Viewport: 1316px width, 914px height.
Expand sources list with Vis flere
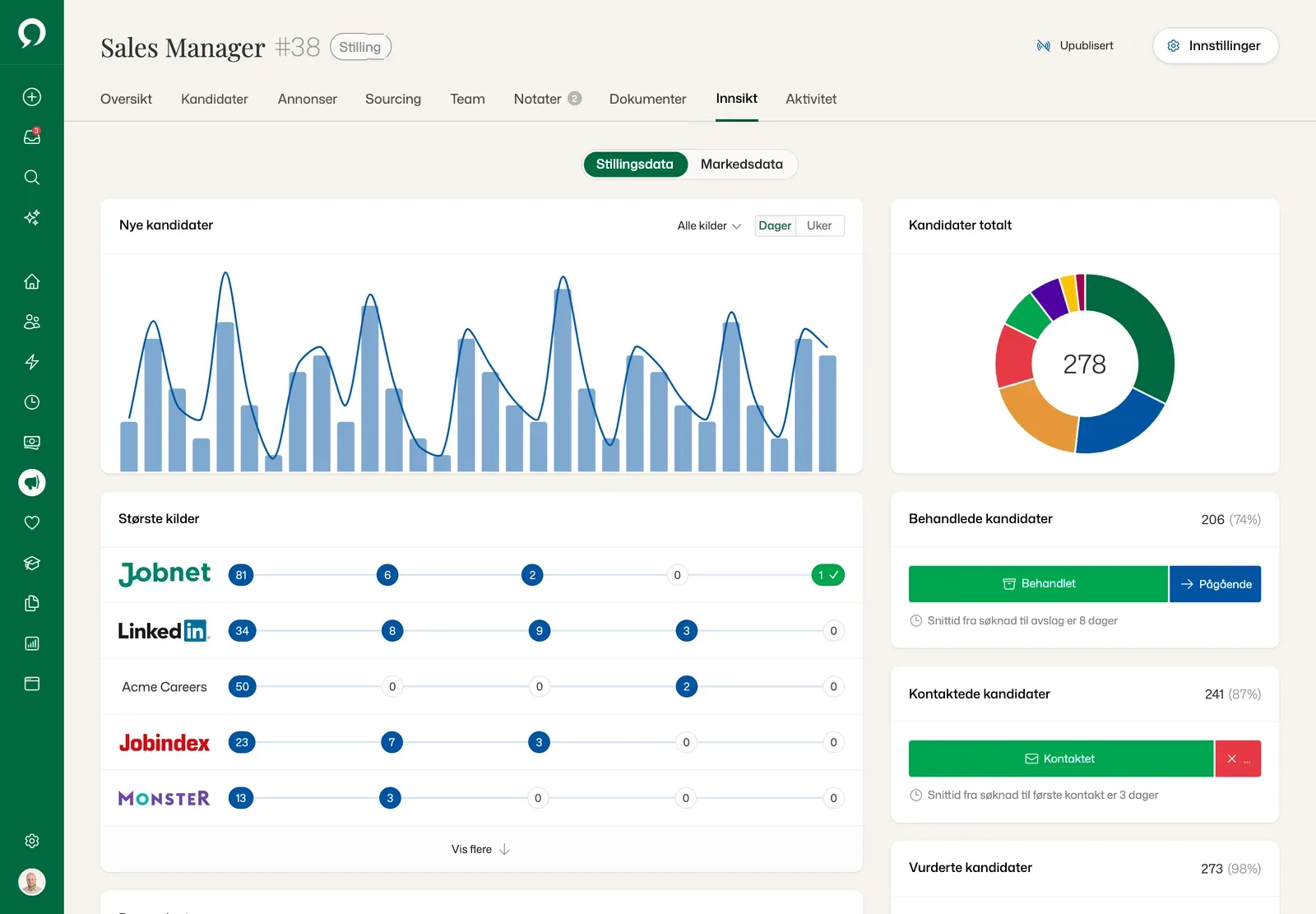coord(481,849)
